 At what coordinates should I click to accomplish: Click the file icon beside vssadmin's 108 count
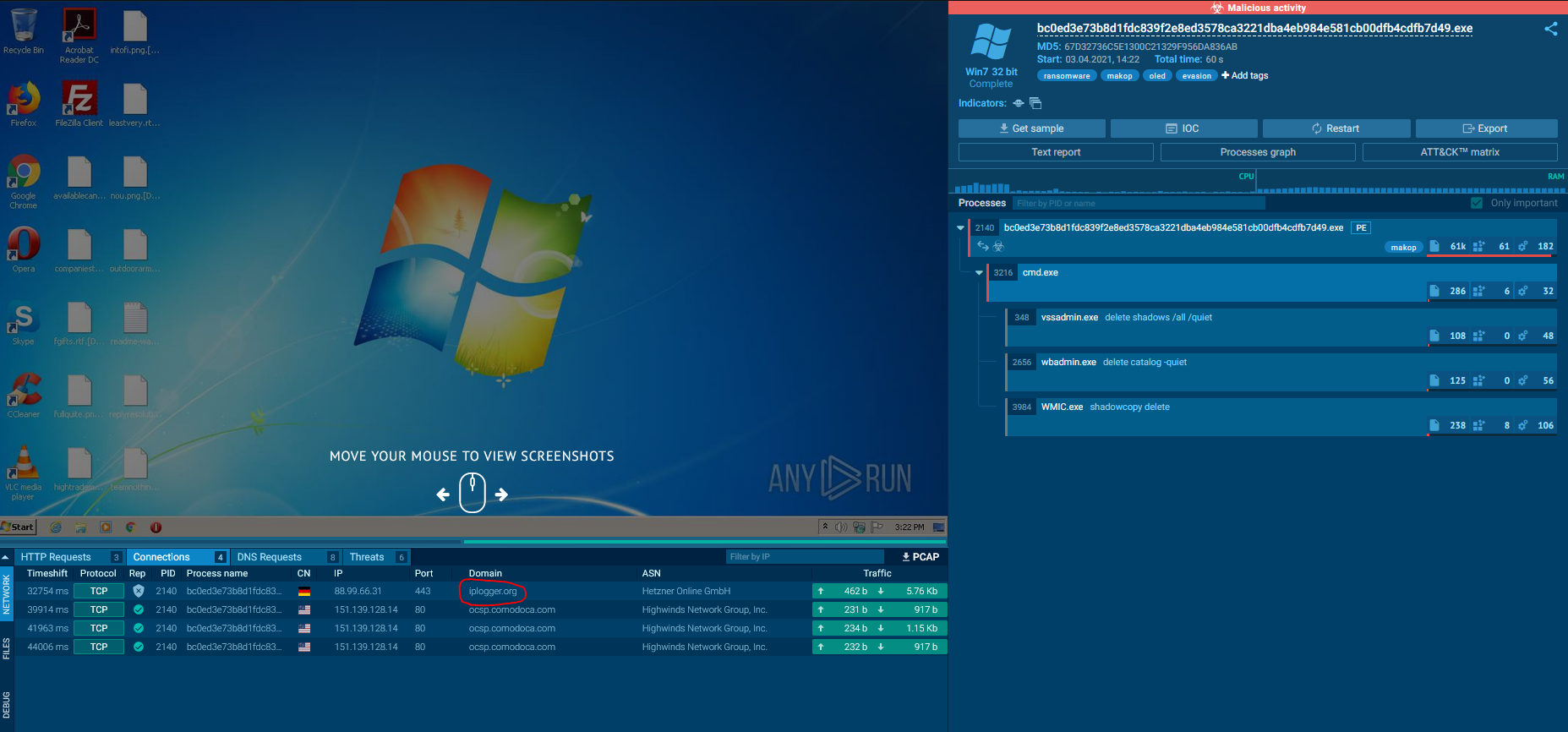click(x=1434, y=336)
